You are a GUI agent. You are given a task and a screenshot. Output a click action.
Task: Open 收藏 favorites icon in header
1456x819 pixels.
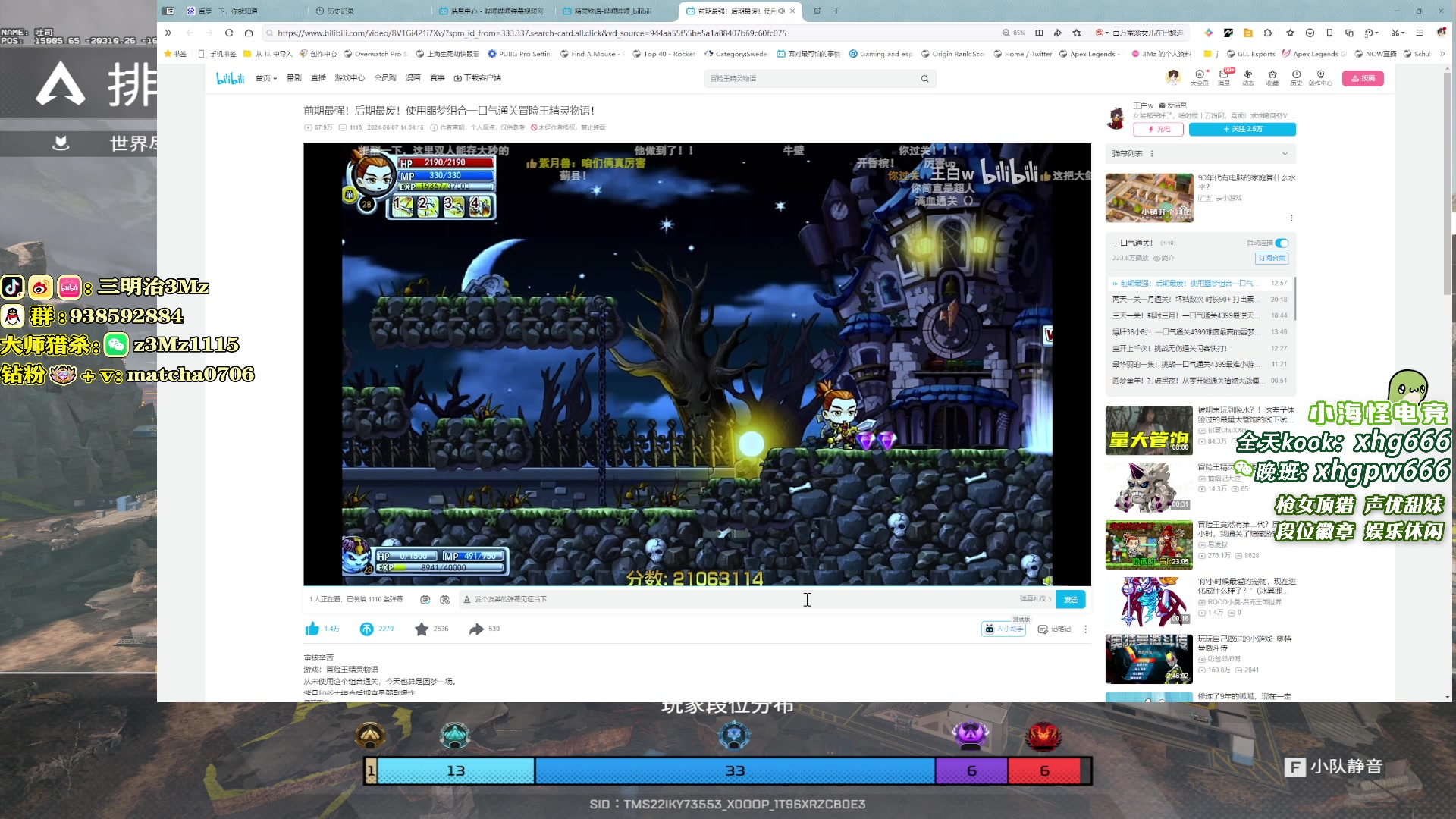click(x=1272, y=77)
